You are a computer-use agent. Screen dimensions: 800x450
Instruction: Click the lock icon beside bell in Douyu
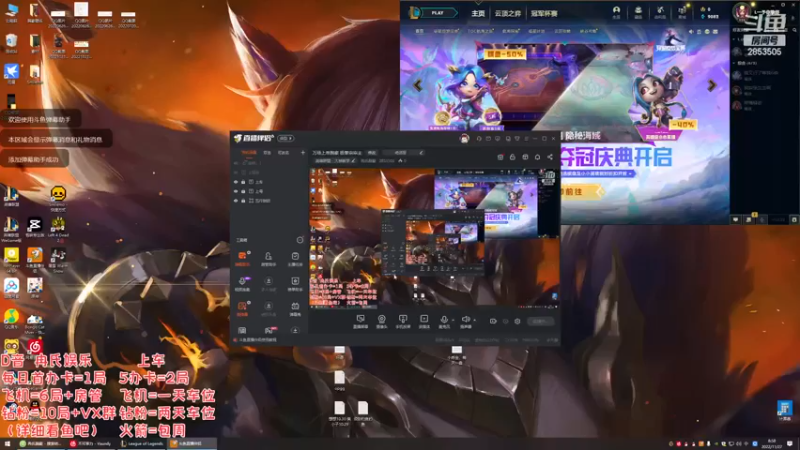point(513,157)
